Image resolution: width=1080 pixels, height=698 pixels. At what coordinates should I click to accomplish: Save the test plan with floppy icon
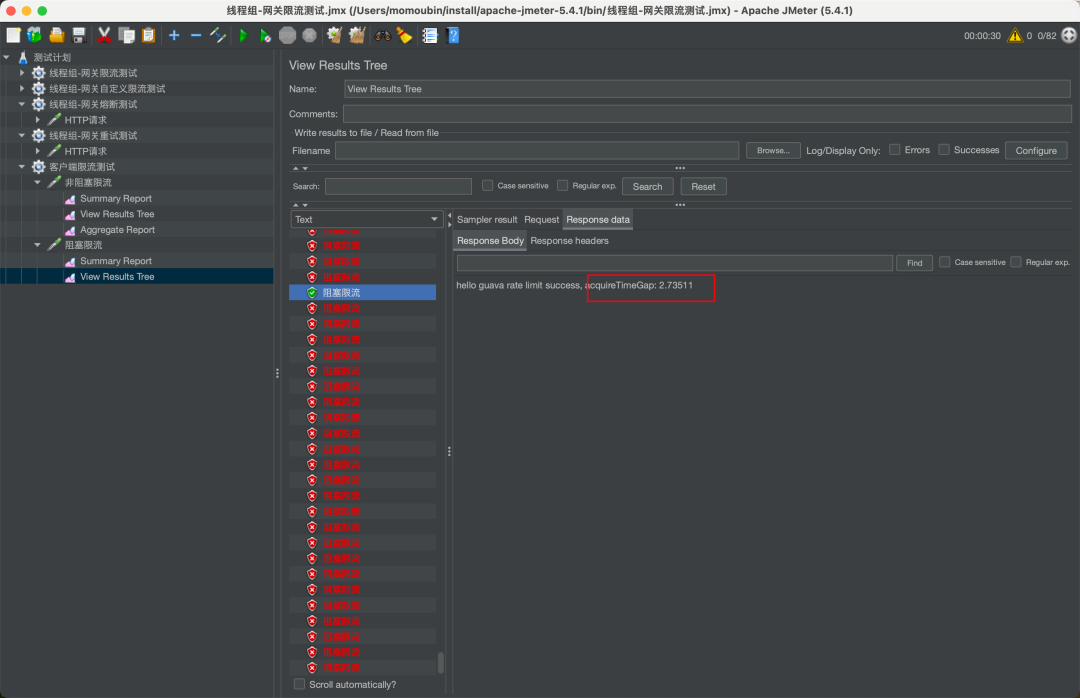tap(79, 35)
